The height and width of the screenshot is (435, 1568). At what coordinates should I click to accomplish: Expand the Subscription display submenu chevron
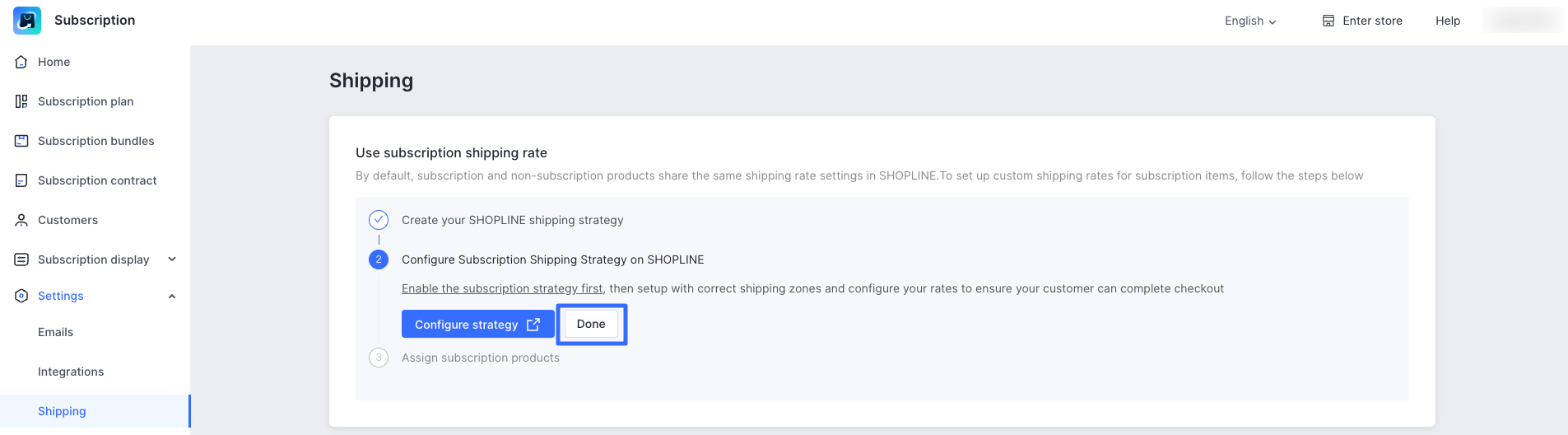(x=172, y=260)
